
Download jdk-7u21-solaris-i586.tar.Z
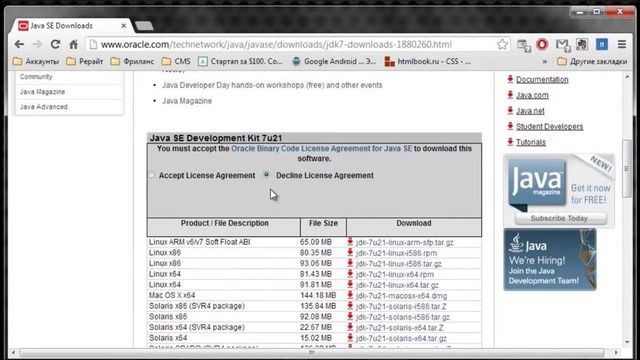(x=401, y=306)
